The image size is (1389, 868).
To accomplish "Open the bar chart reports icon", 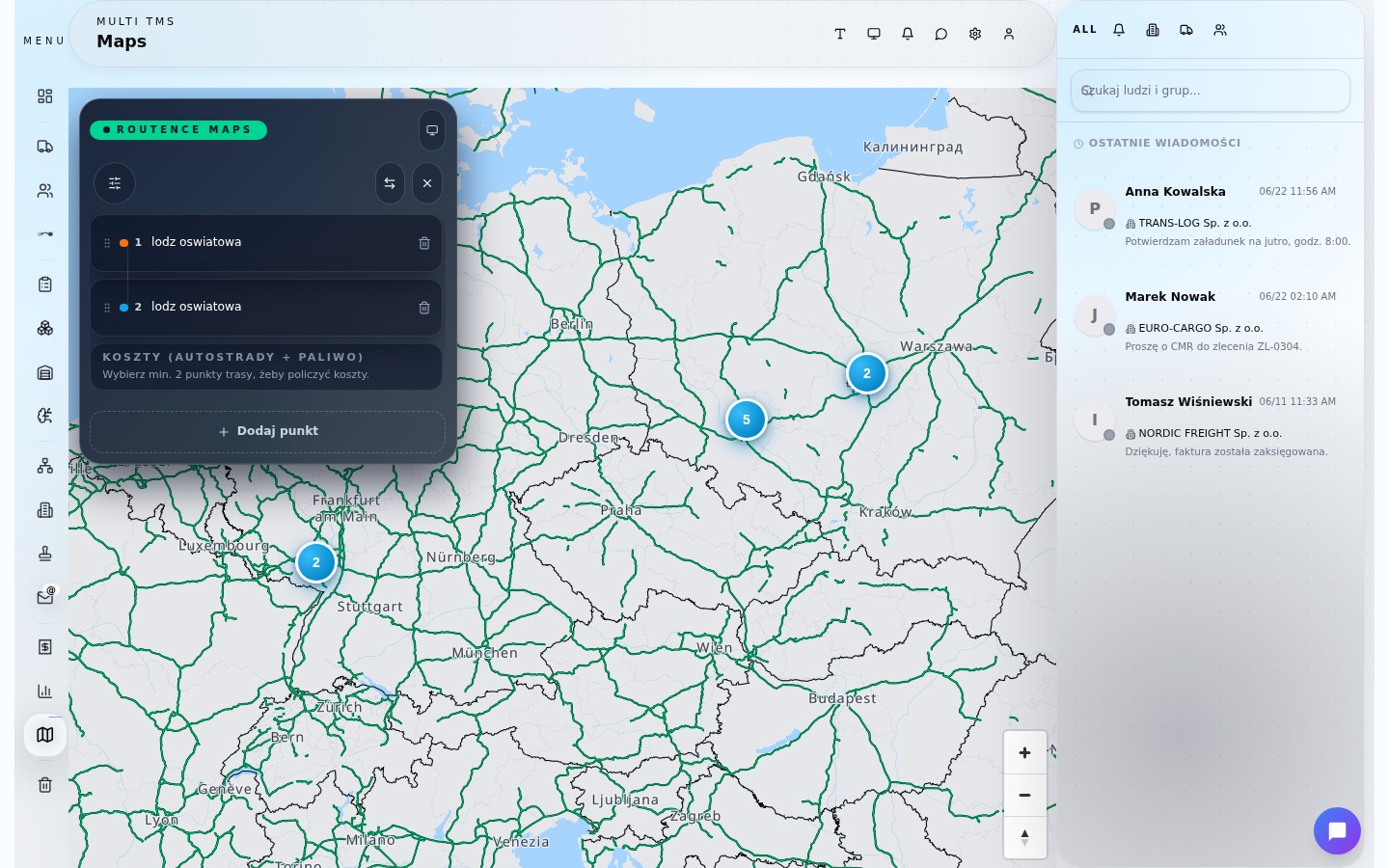I will pos(44,692).
